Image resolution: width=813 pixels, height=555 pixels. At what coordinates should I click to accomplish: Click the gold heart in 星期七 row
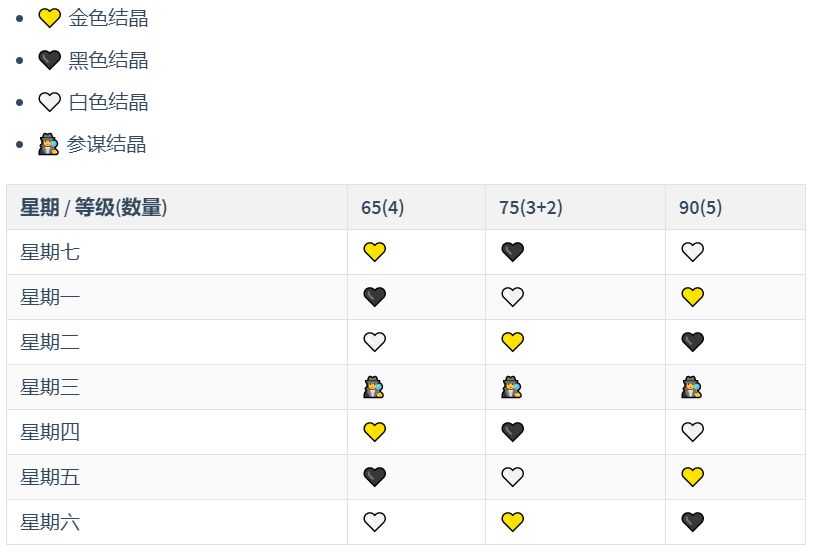click(x=374, y=252)
